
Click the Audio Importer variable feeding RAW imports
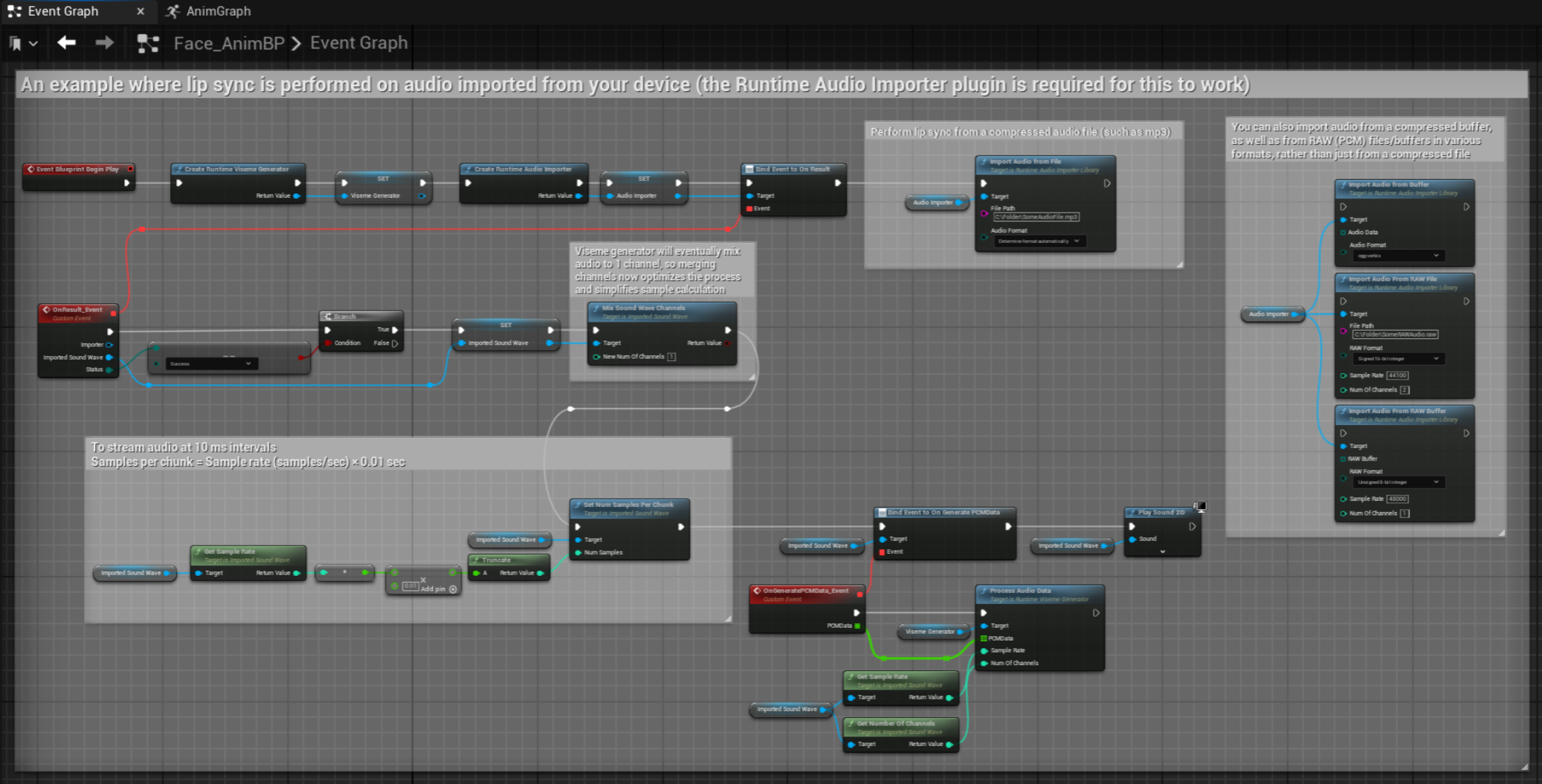pos(1273,314)
